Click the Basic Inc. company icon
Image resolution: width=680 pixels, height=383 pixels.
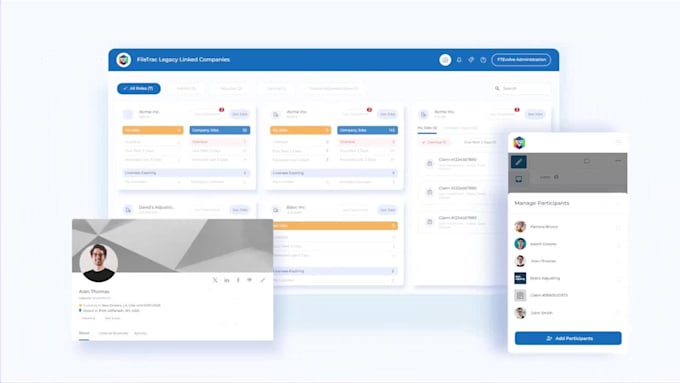tap(276, 210)
